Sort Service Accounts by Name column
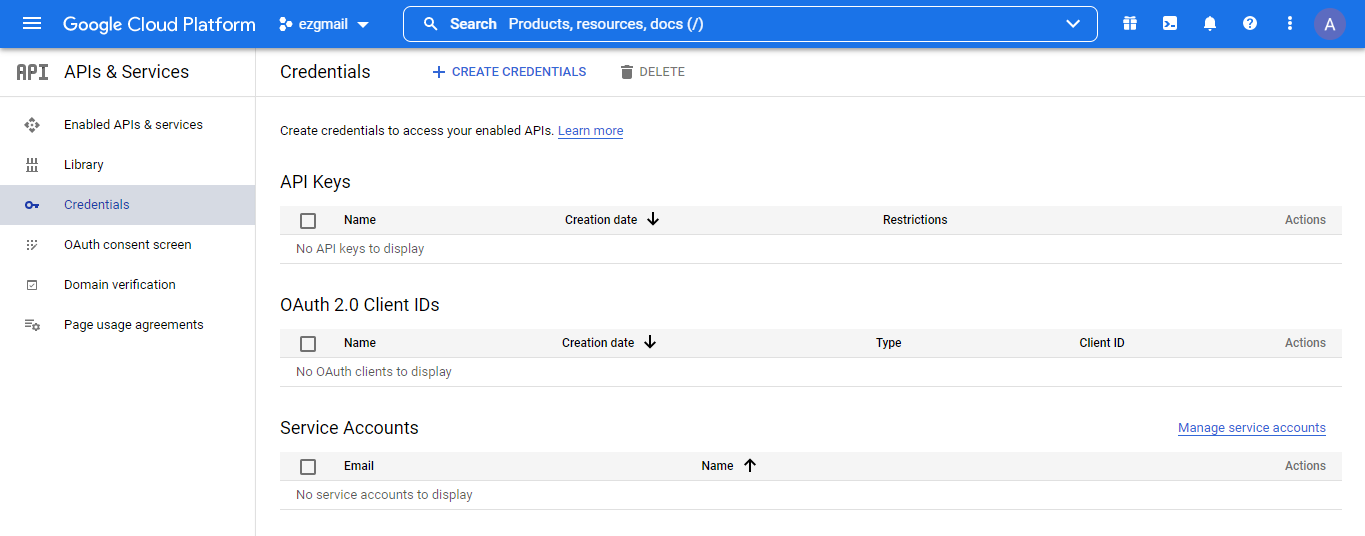The width and height of the screenshot is (1365, 536). (x=717, y=466)
